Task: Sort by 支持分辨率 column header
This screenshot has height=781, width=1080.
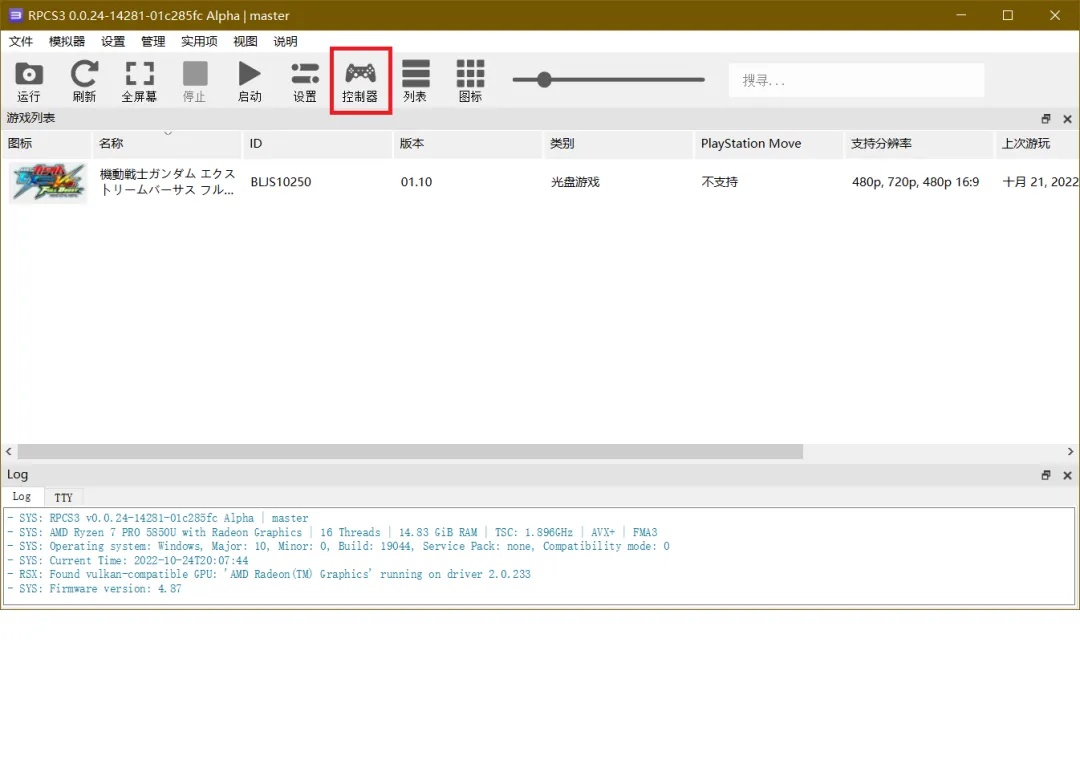Action: click(920, 144)
